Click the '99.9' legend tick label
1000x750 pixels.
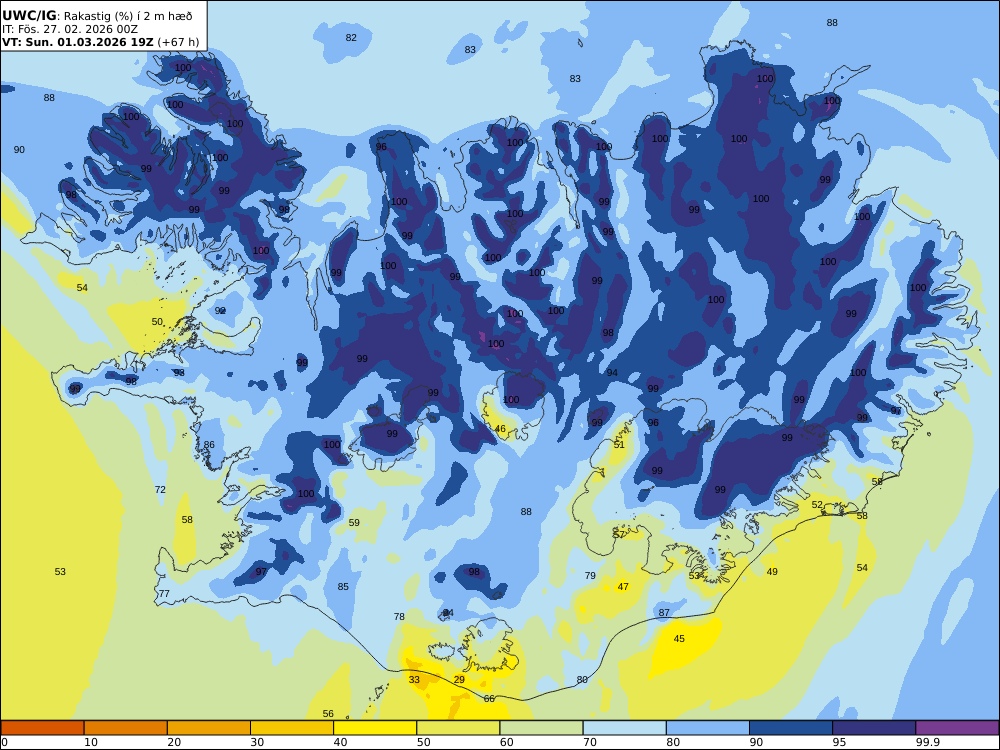pos(927,742)
